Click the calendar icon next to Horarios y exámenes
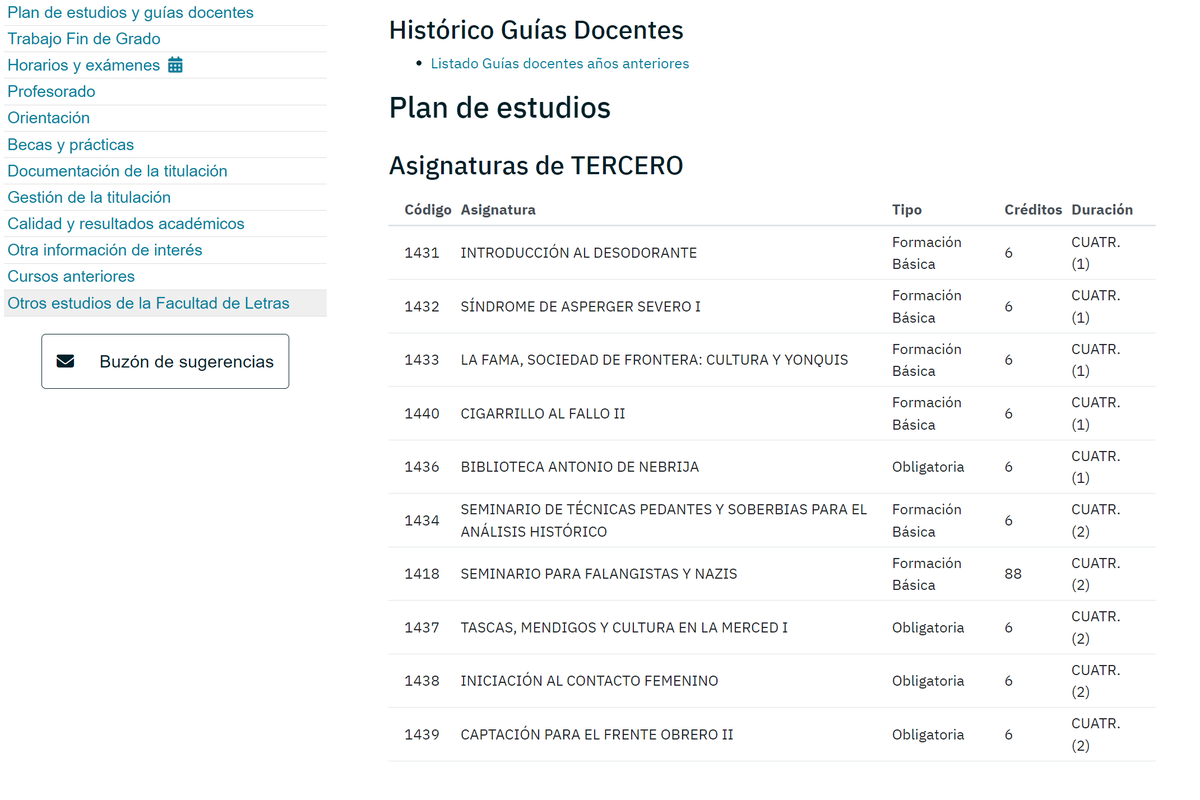Image resolution: width=1200 pixels, height=800 pixels. pos(175,65)
